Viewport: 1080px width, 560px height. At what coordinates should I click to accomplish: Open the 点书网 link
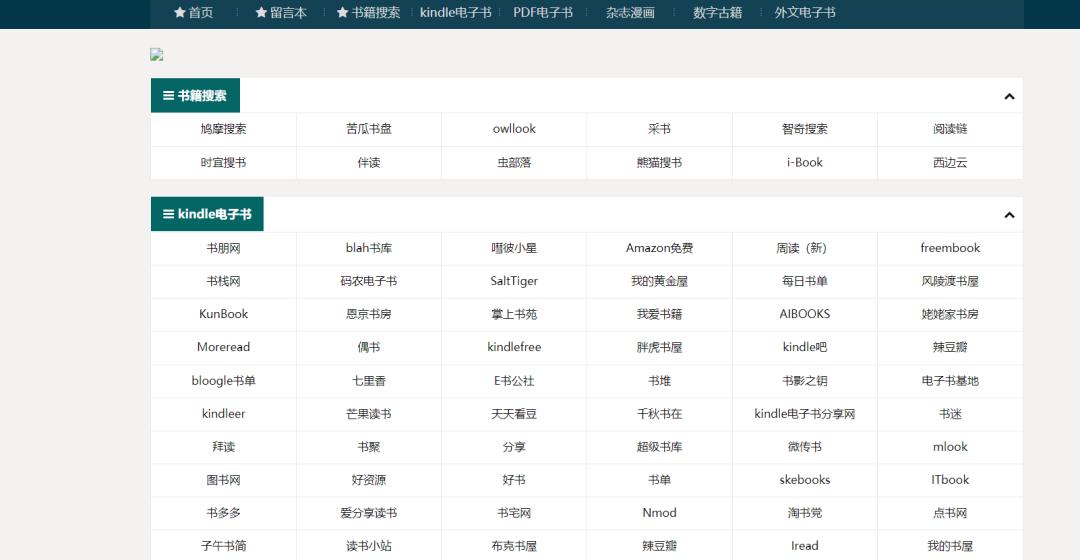(950, 513)
